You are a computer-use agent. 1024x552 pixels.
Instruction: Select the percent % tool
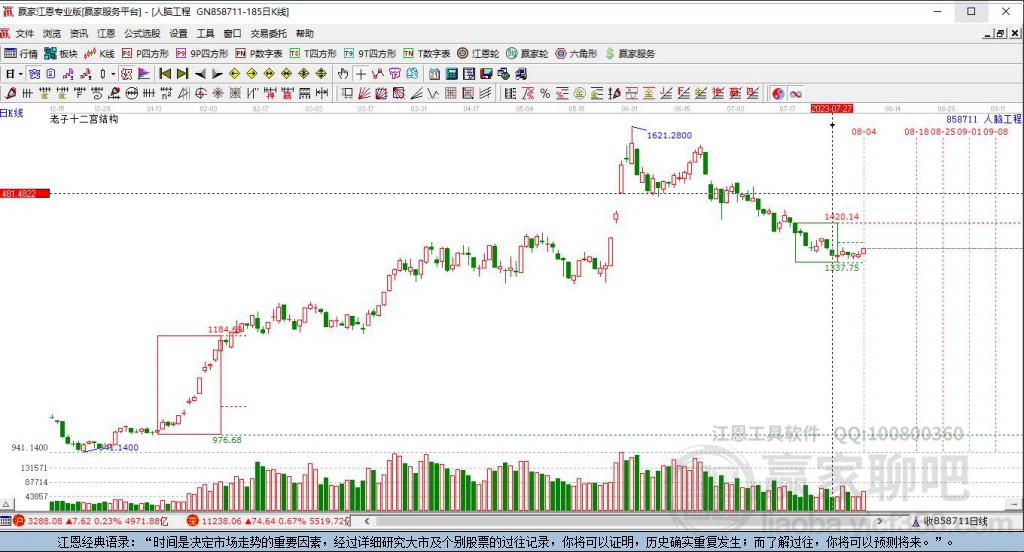coord(545,93)
